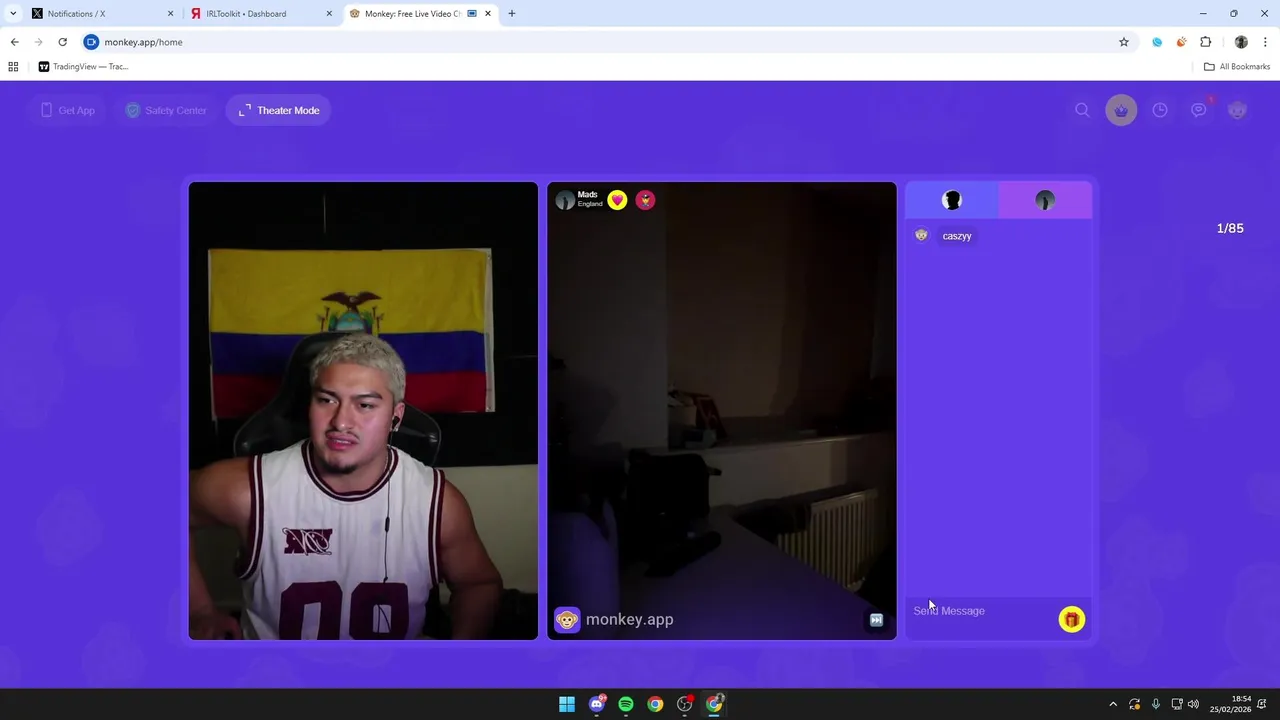Open the premium crown icon
The width and height of the screenshot is (1280, 720).
point(1121,110)
